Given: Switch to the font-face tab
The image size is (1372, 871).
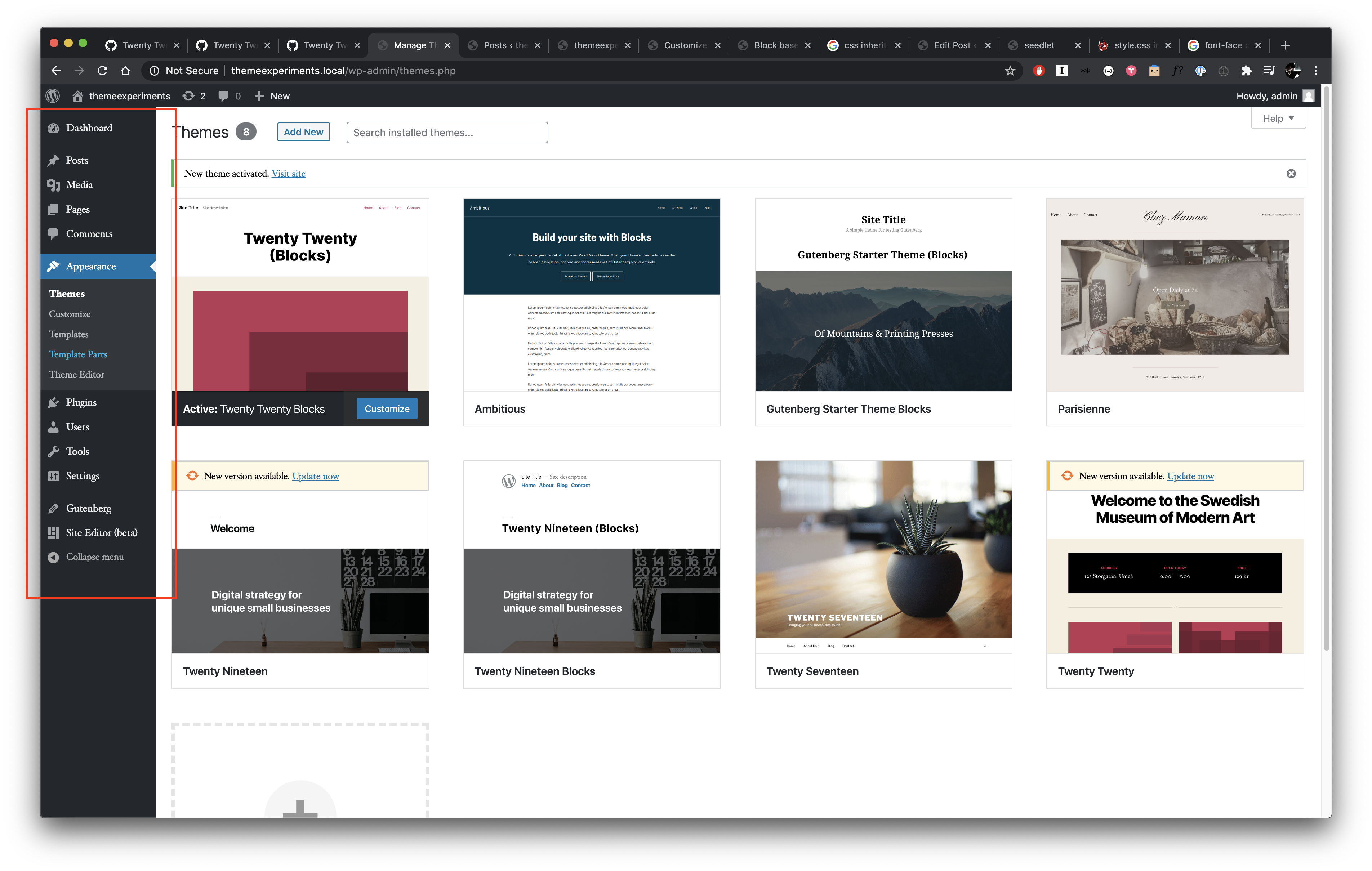Looking at the screenshot, I should (1225, 45).
